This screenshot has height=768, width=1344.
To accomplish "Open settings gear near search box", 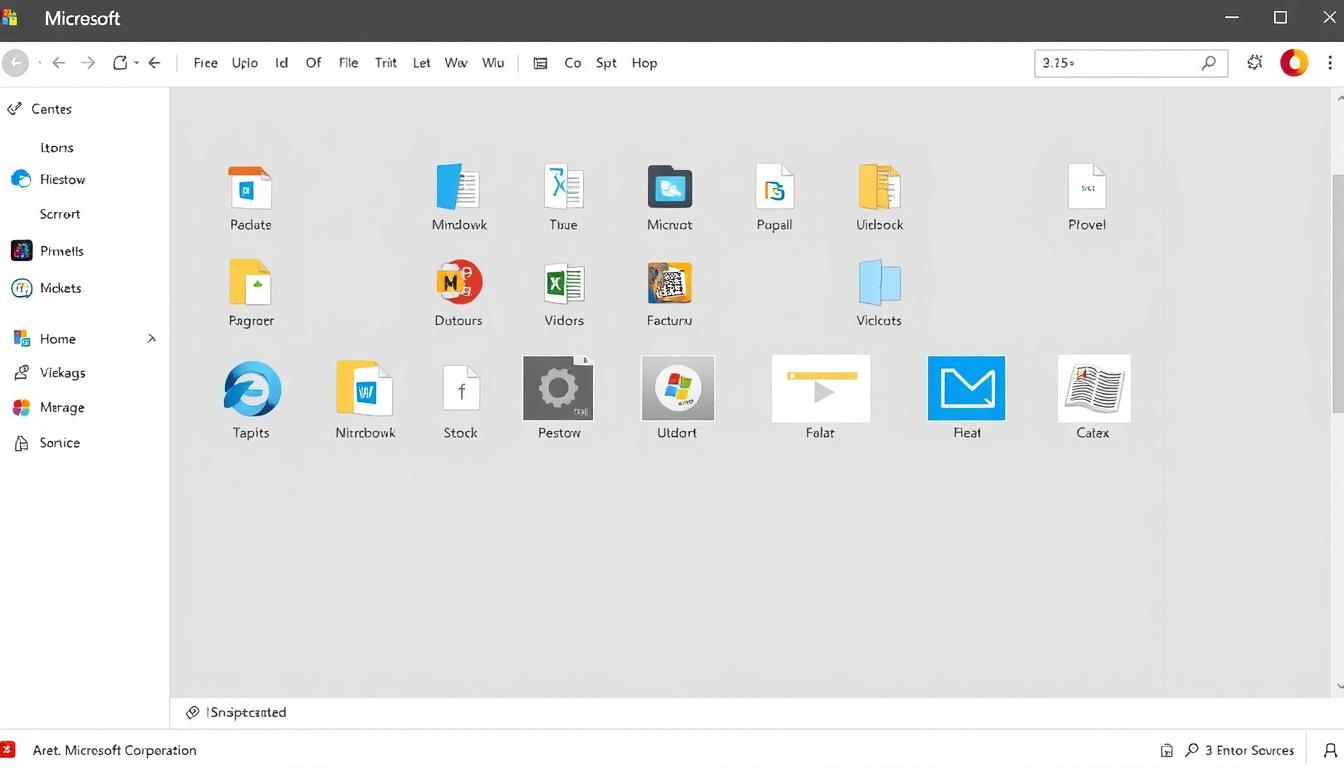I will point(1255,63).
